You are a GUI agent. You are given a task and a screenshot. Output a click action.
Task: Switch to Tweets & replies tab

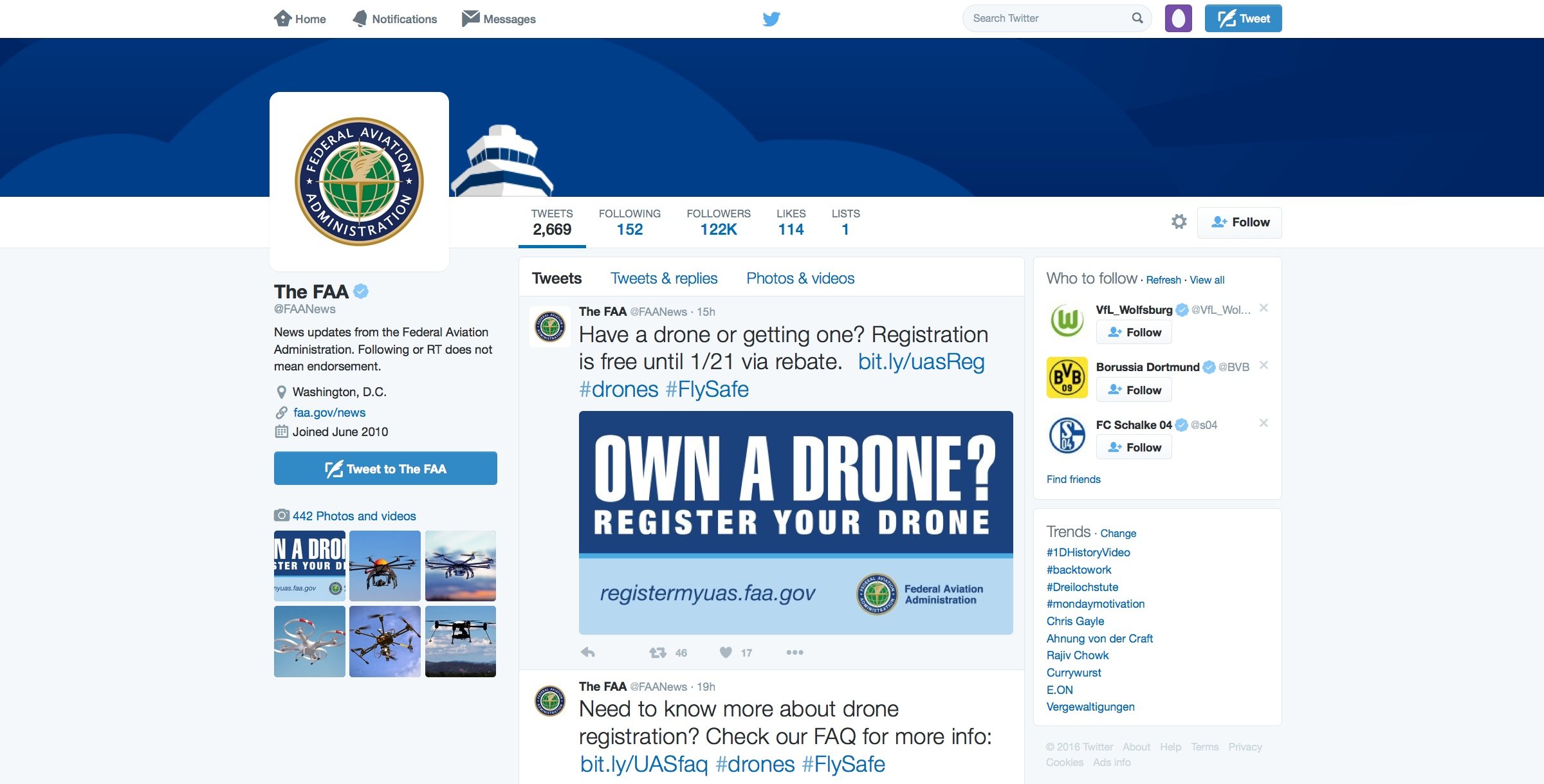point(663,278)
